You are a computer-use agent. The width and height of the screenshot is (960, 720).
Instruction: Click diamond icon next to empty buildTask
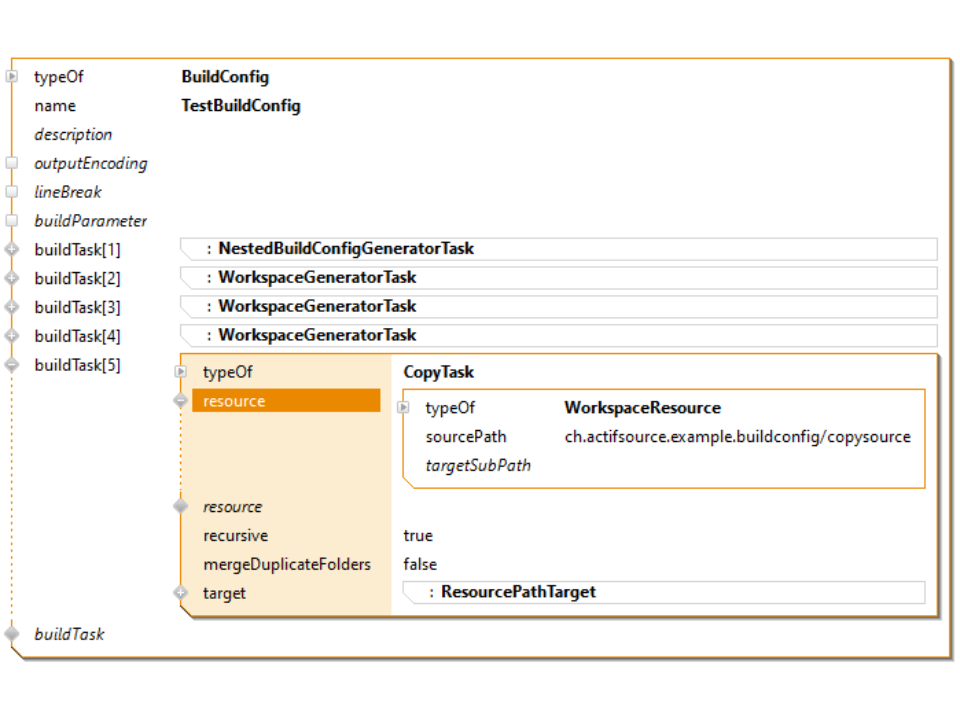pyautogui.click(x=12, y=634)
